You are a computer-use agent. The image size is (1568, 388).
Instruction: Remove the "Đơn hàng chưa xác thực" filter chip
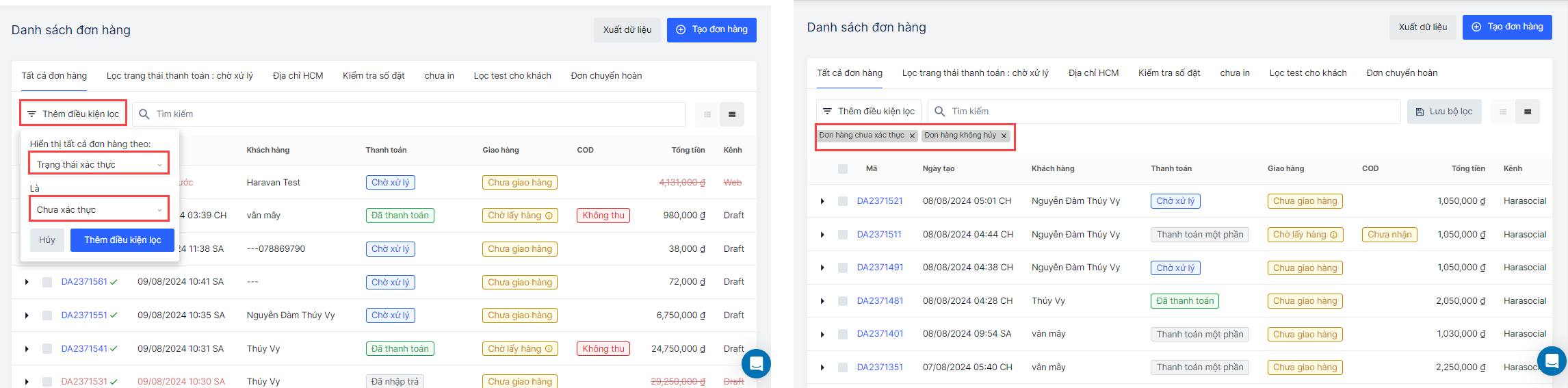912,136
